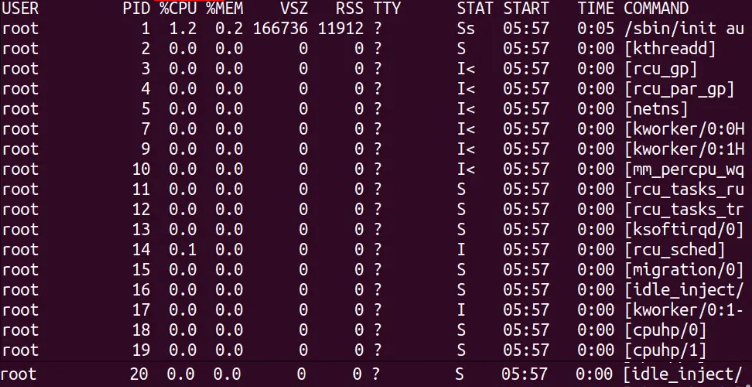Click the [rcu_par_gp] process name
Viewport: 752px width, 387px height.
coord(679,89)
